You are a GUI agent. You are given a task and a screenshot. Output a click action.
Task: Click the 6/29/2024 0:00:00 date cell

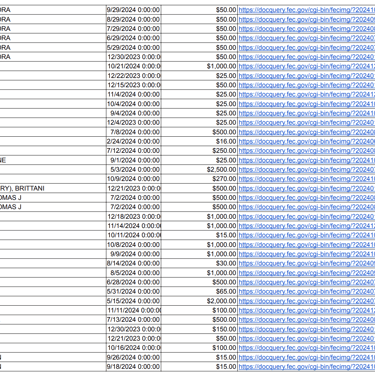[134, 38]
